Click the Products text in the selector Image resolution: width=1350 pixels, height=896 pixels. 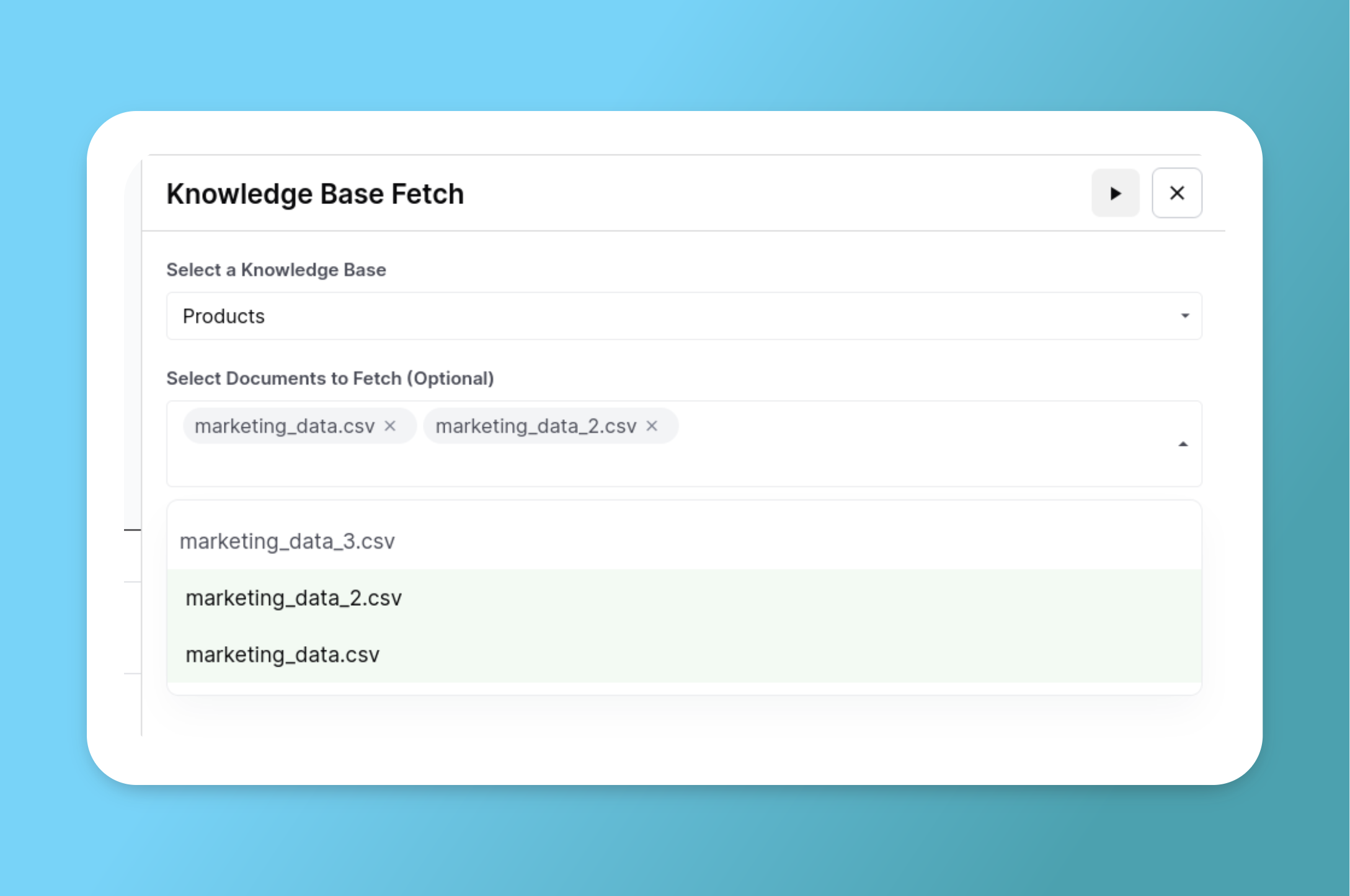[224, 316]
